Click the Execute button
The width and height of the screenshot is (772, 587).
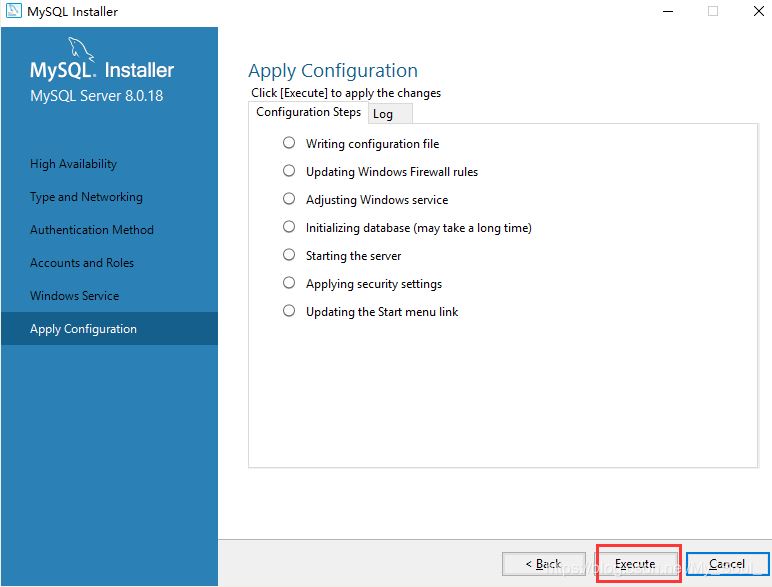(635, 564)
